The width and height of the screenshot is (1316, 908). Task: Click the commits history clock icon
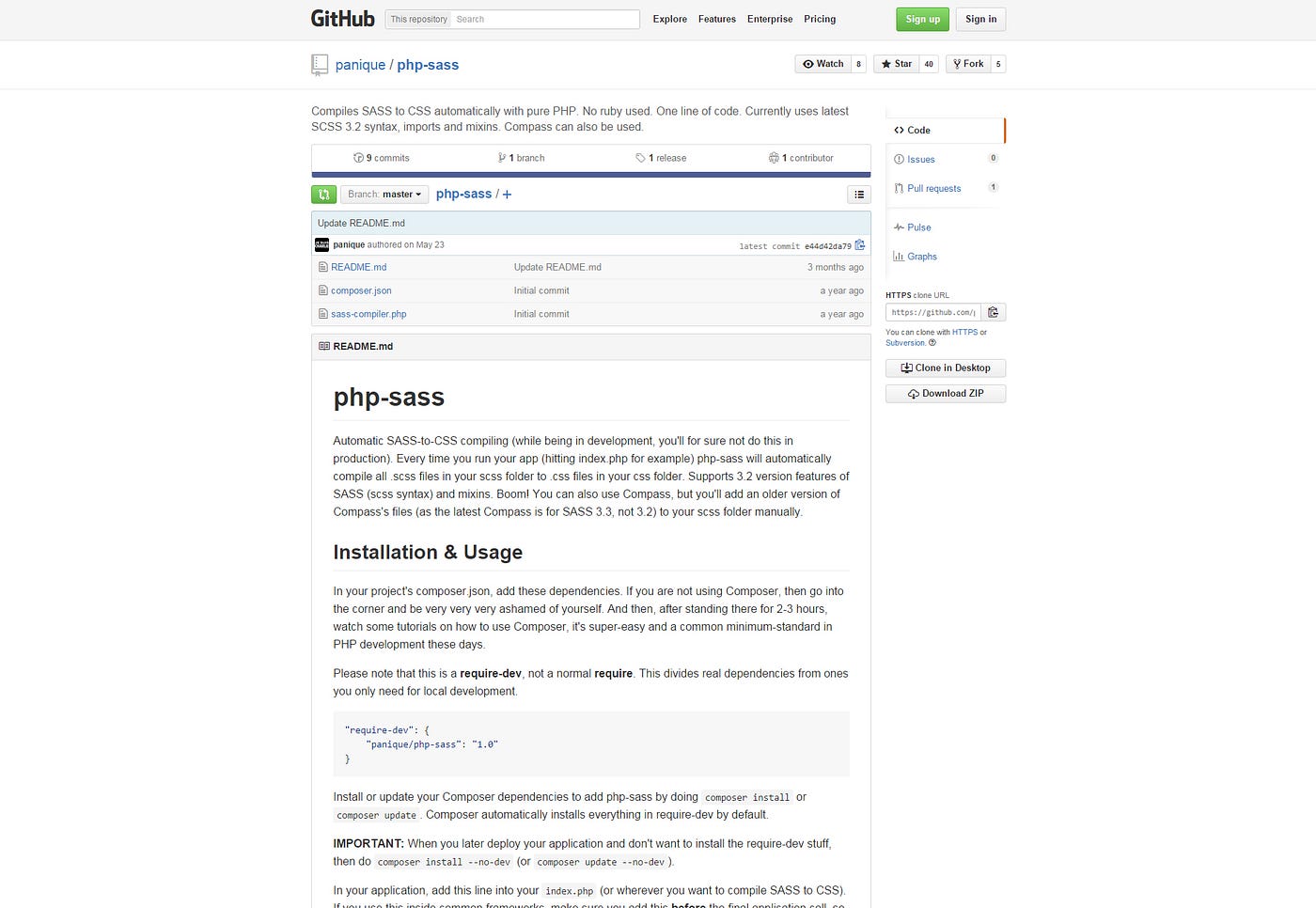358,158
